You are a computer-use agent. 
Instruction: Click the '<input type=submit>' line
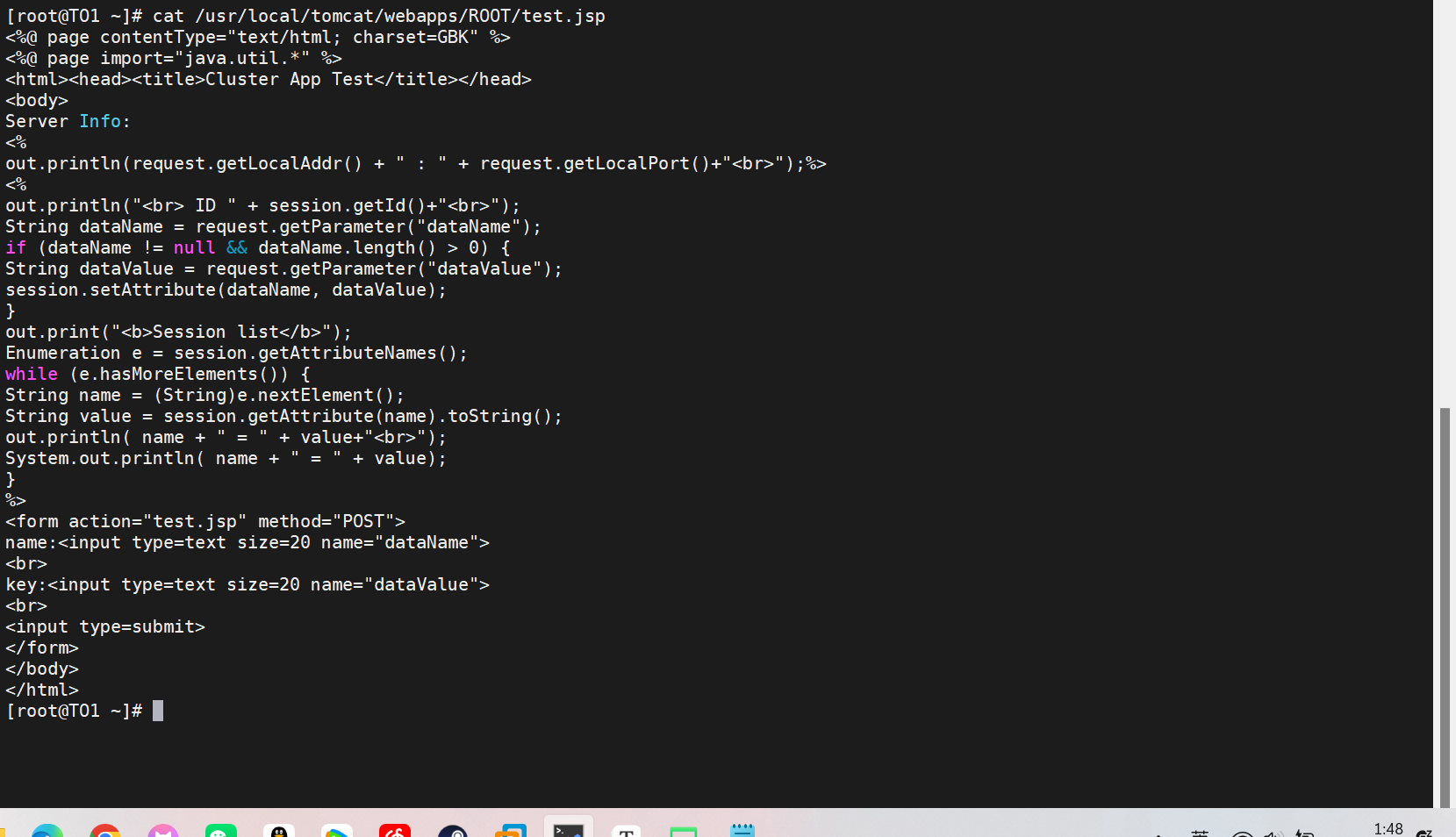click(x=105, y=626)
